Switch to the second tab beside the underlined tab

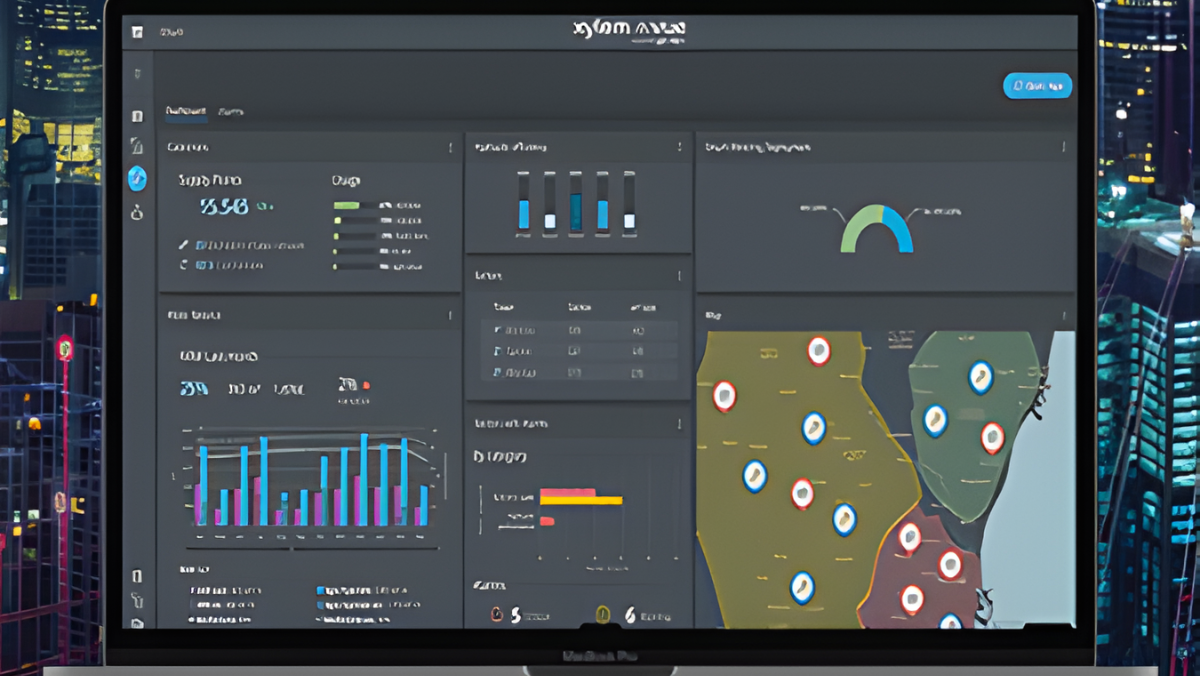(x=230, y=111)
